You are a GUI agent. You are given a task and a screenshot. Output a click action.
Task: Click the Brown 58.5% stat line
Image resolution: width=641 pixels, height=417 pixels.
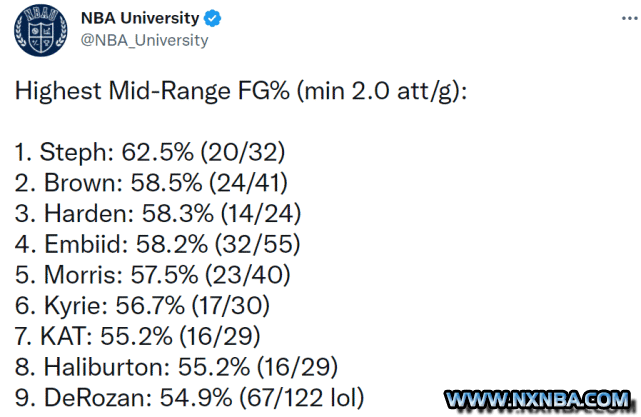[x=151, y=183]
